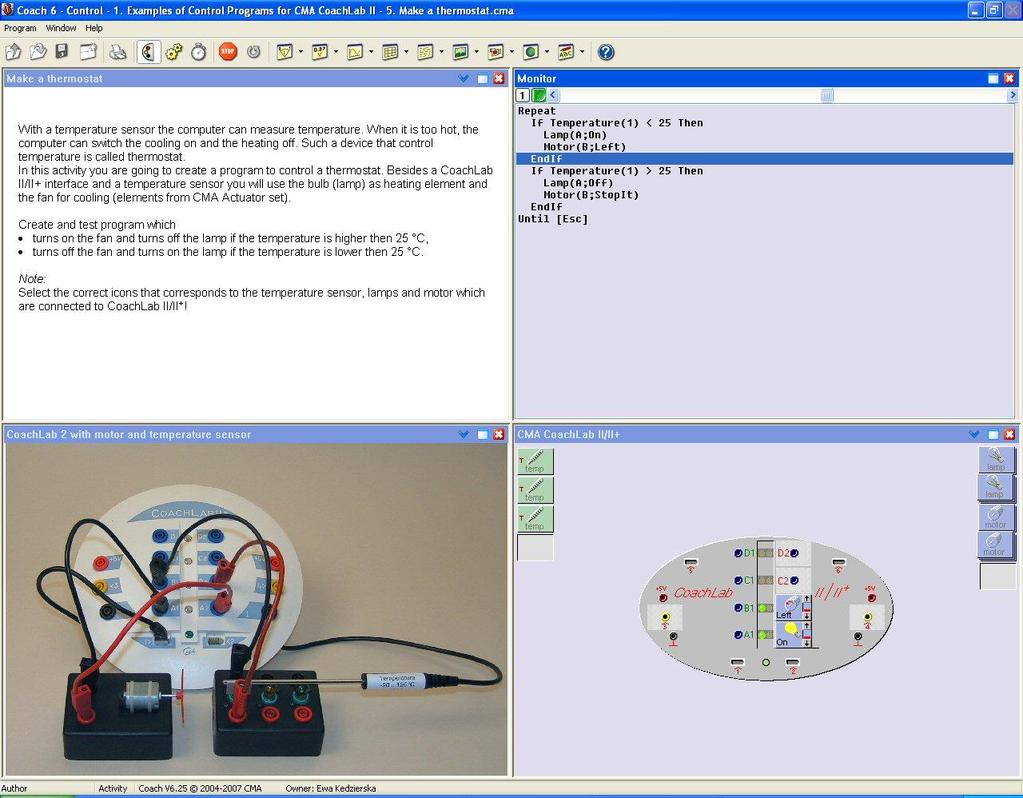Click the notes/model toolbar icon
Image resolution: width=1023 pixels, height=798 pixels.
point(425,52)
